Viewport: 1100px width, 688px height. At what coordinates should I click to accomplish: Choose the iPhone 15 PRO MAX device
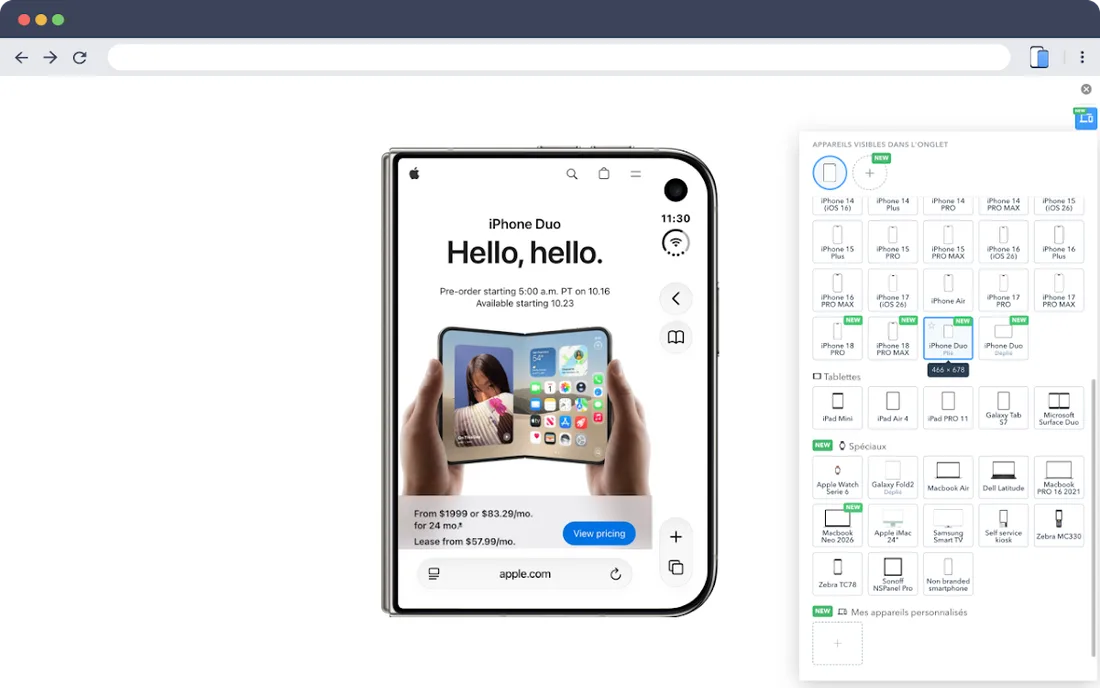click(948, 241)
